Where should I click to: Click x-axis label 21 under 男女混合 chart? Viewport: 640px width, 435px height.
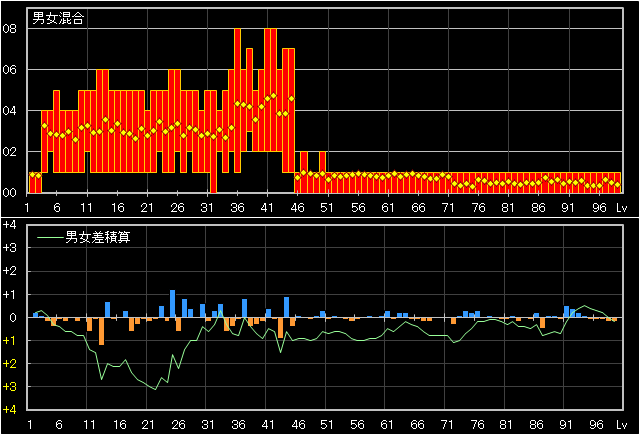(x=147, y=208)
